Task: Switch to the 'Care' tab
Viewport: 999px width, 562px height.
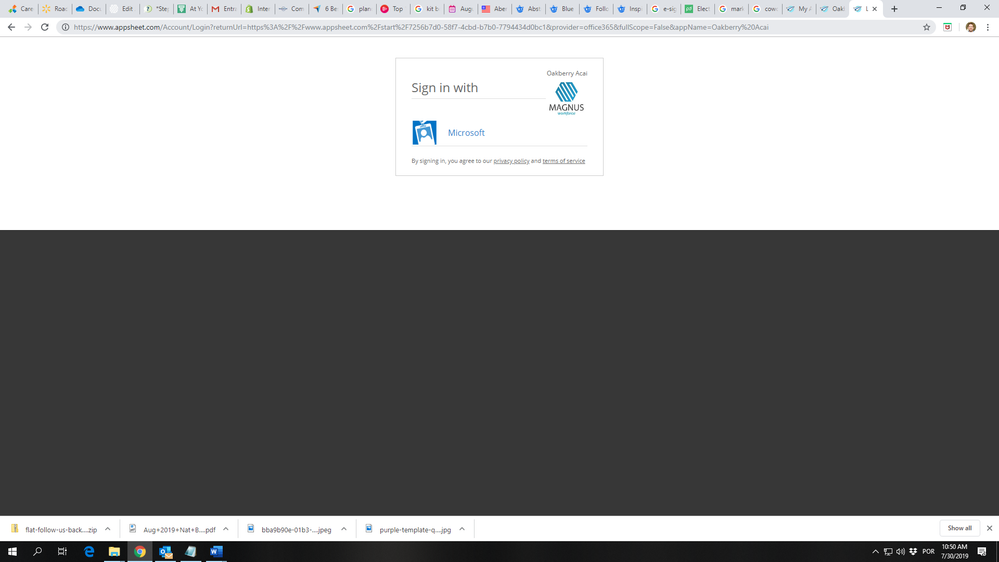Action: [x=21, y=9]
